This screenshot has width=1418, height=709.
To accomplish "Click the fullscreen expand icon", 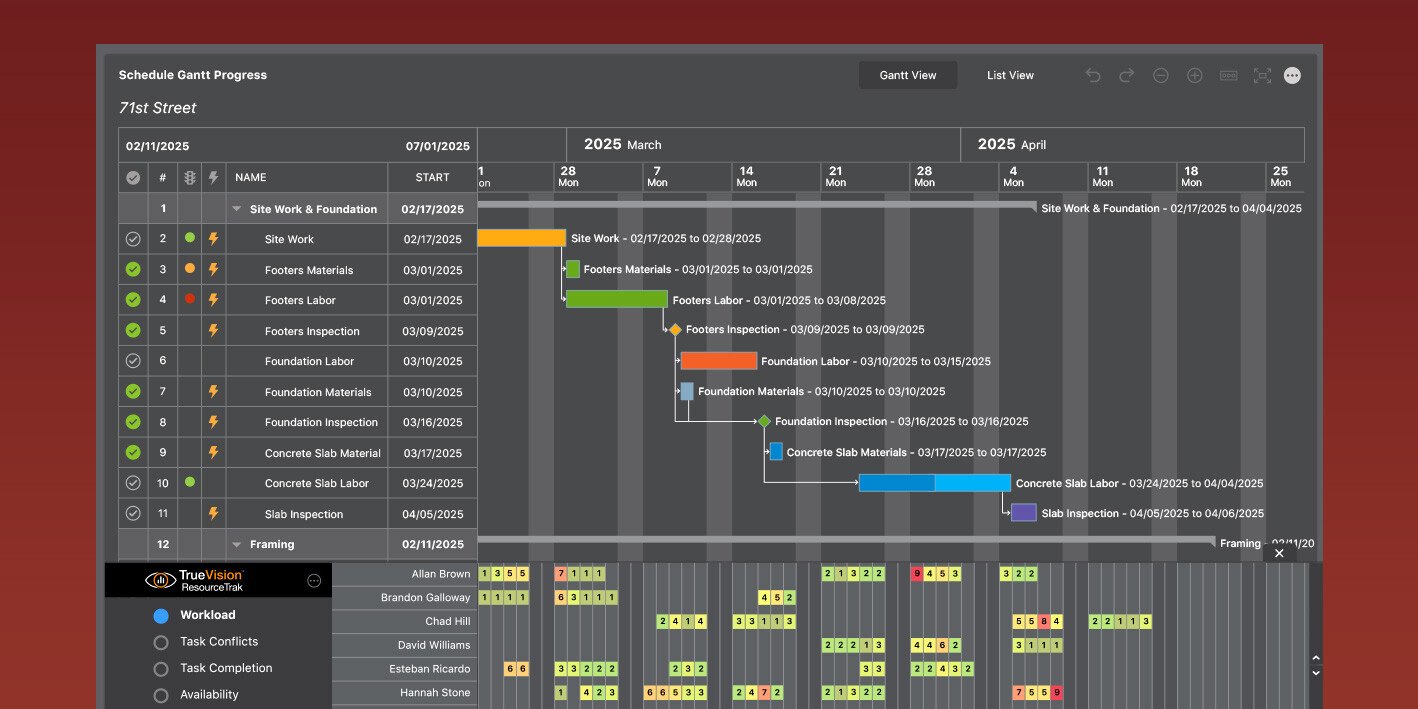I will point(1261,75).
